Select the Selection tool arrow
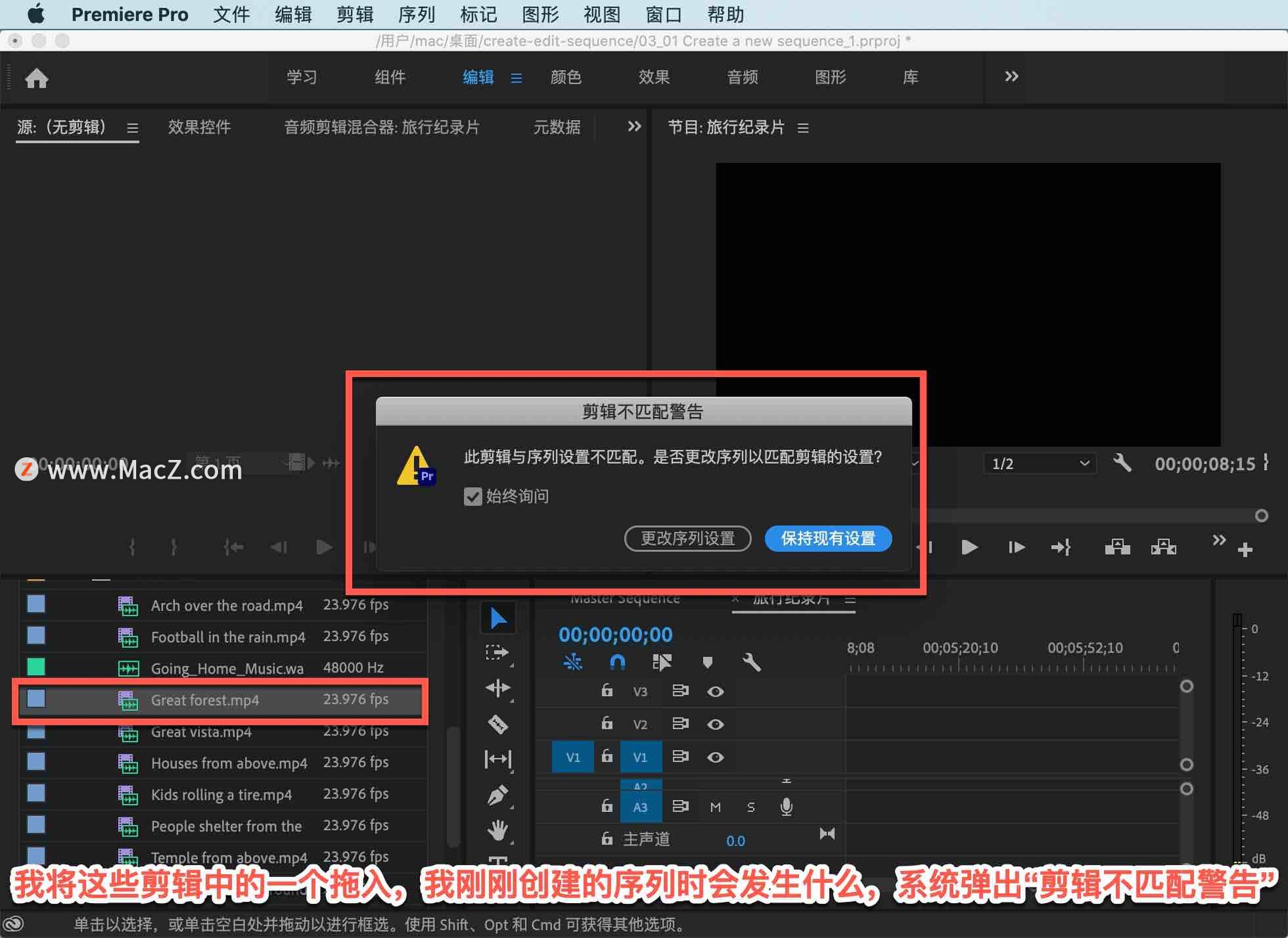The height and width of the screenshot is (938, 1288). [498, 618]
